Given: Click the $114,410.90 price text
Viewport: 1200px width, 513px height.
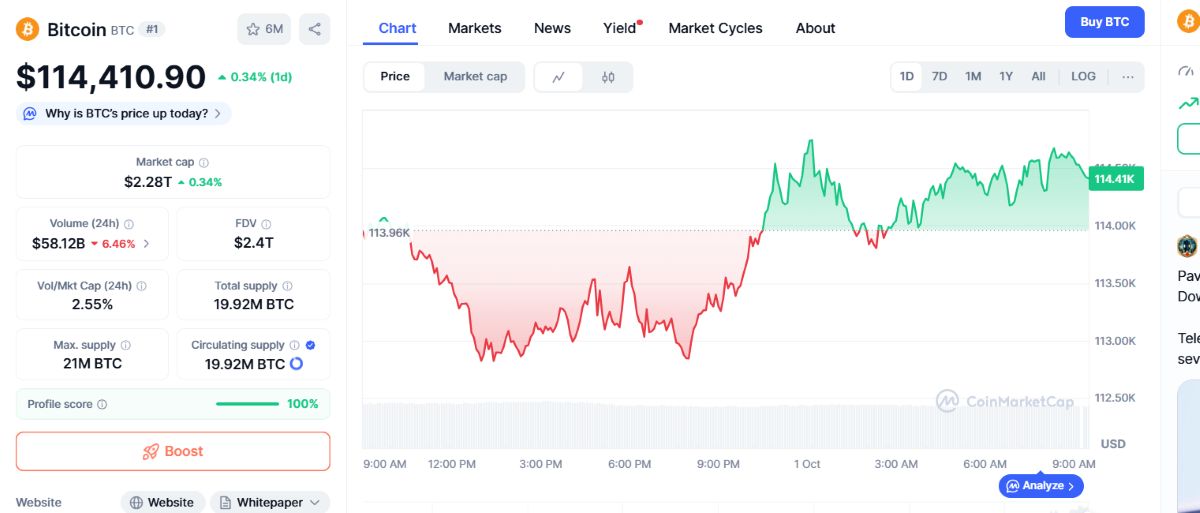Looking at the screenshot, I should (x=111, y=76).
